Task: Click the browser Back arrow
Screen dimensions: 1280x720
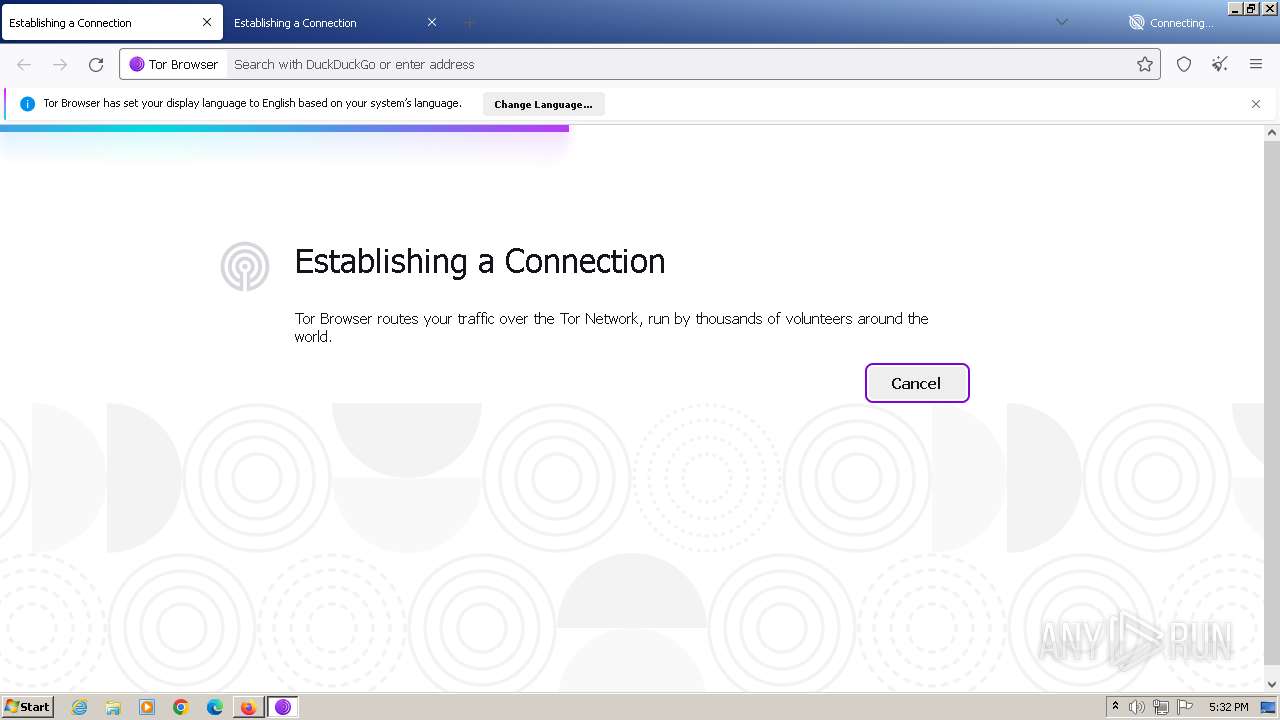Action: 24,64
